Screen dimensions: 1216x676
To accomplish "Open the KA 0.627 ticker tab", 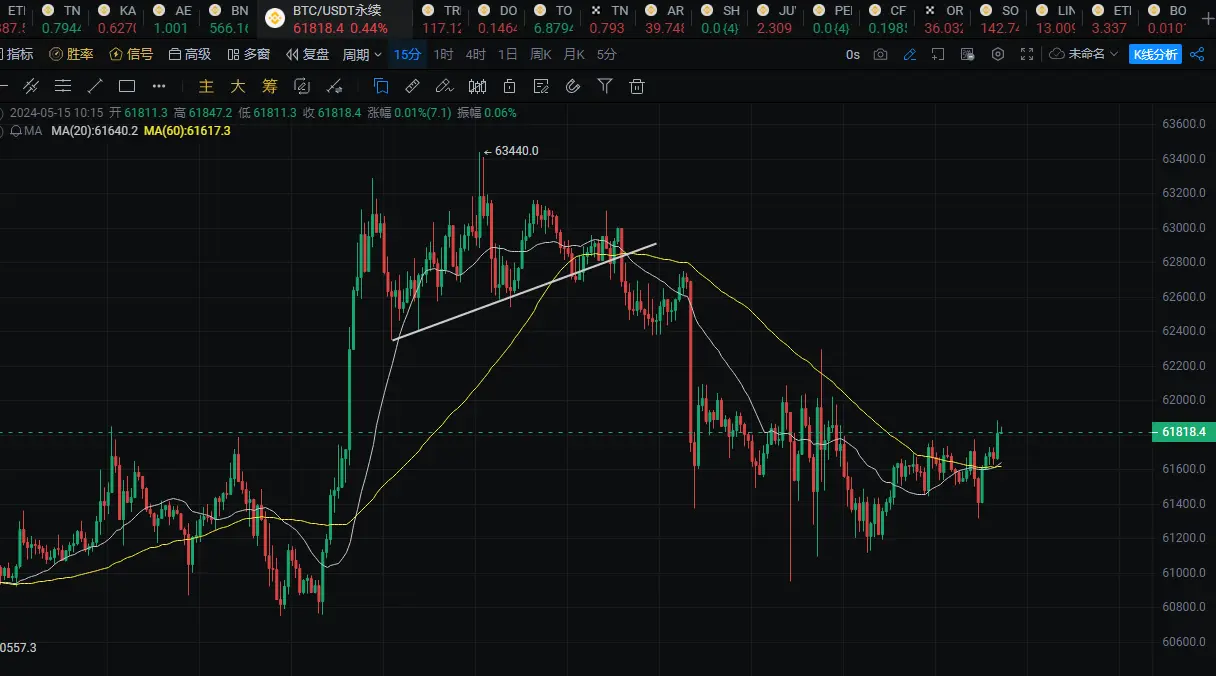I will pyautogui.click(x=118, y=18).
